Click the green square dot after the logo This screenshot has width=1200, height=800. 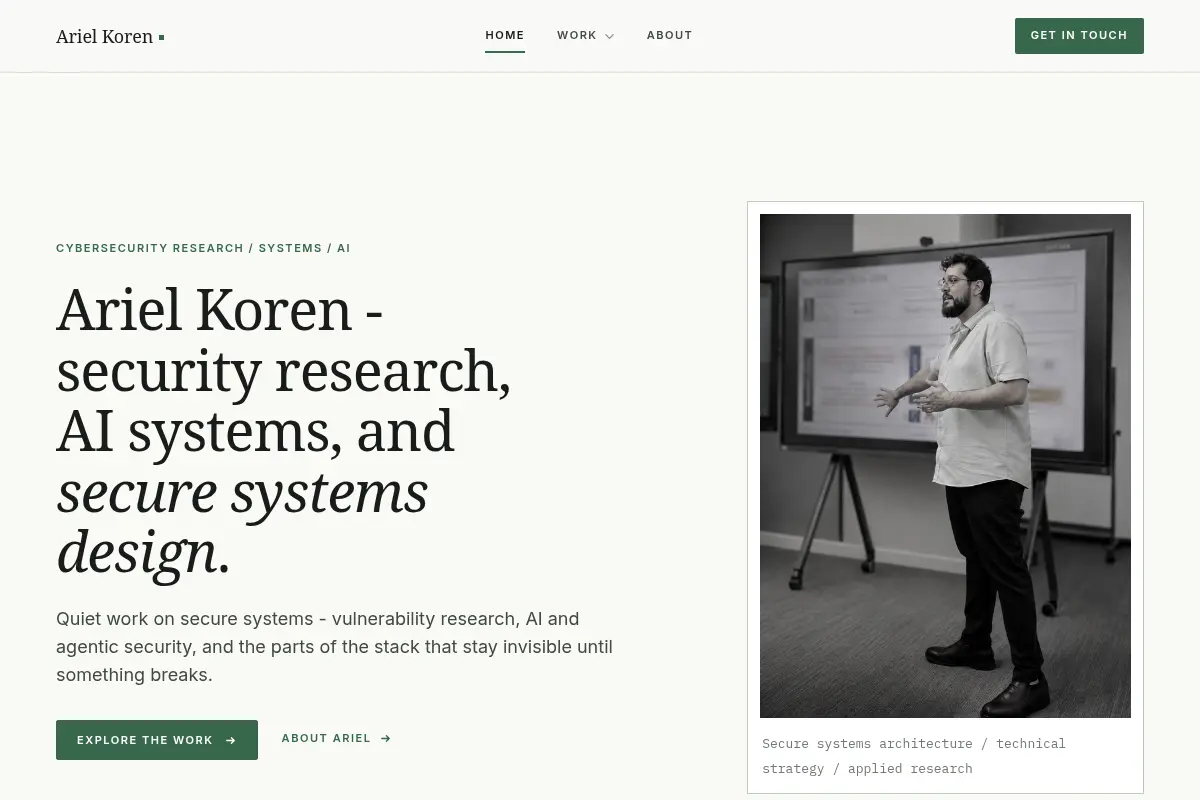(x=161, y=38)
